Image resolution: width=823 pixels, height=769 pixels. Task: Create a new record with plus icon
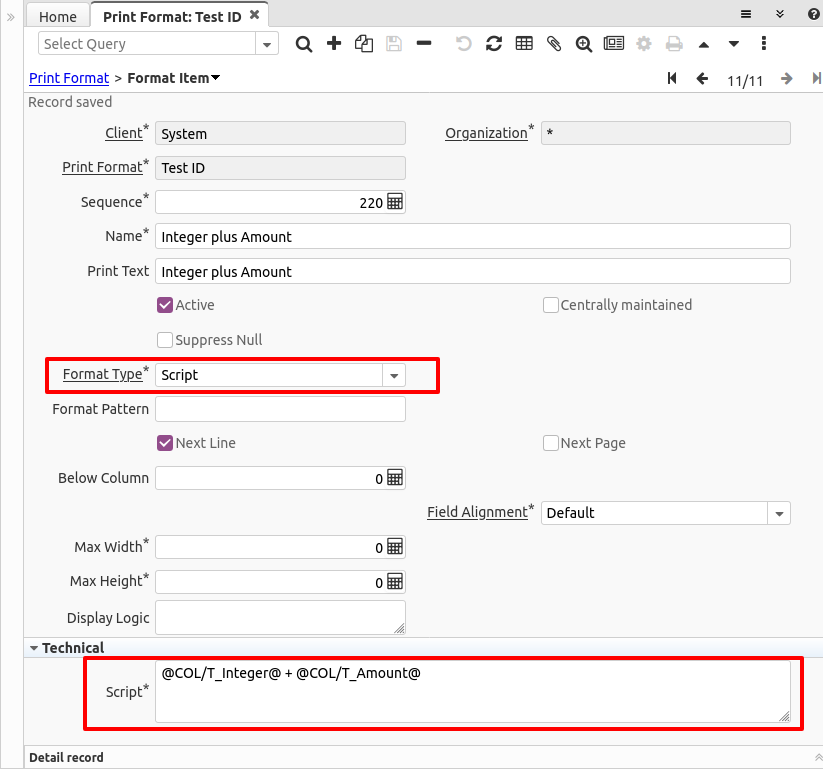[334, 44]
